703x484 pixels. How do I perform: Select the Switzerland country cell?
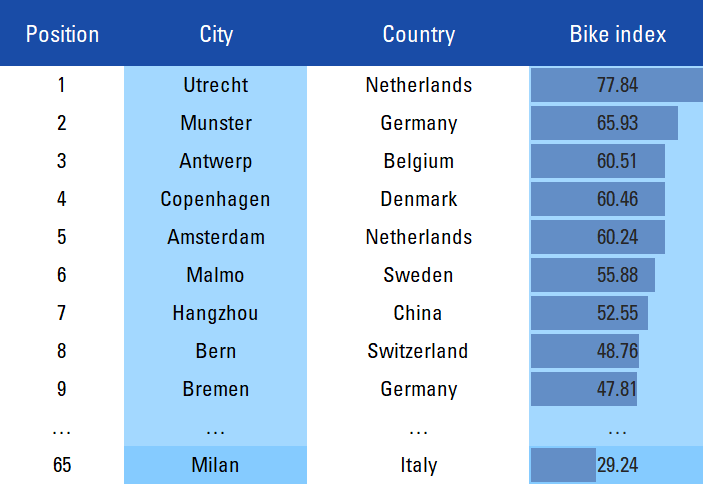point(418,351)
